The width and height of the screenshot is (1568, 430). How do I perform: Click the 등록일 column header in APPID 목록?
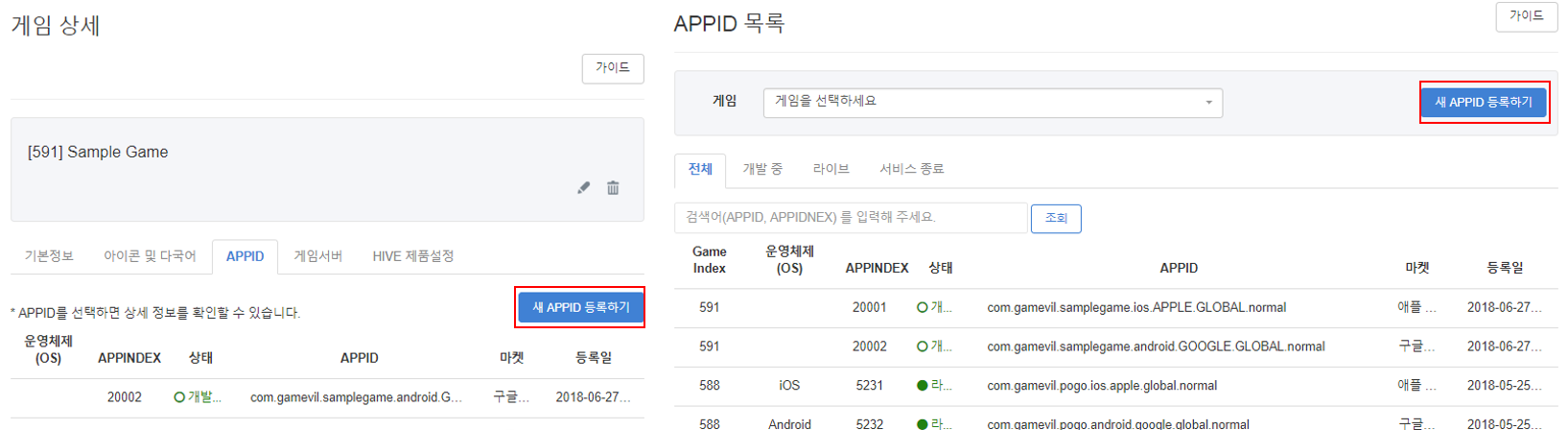pos(1505,269)
